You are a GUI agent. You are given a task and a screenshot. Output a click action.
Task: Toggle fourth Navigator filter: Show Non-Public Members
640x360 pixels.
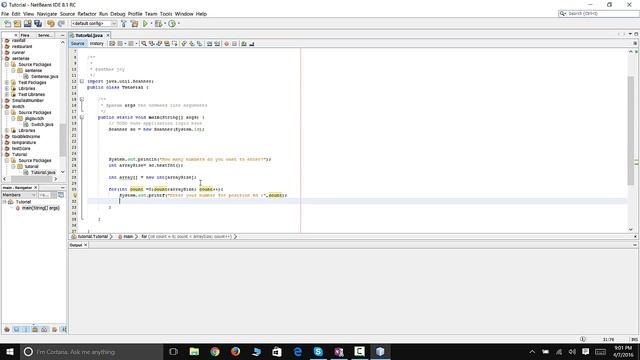35,329
